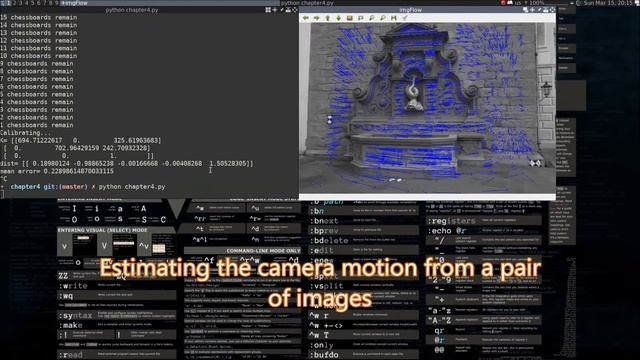Click the pan-up arrow in imgFlow toolbar
640x360 pixels.
click(x=327, y=18)
